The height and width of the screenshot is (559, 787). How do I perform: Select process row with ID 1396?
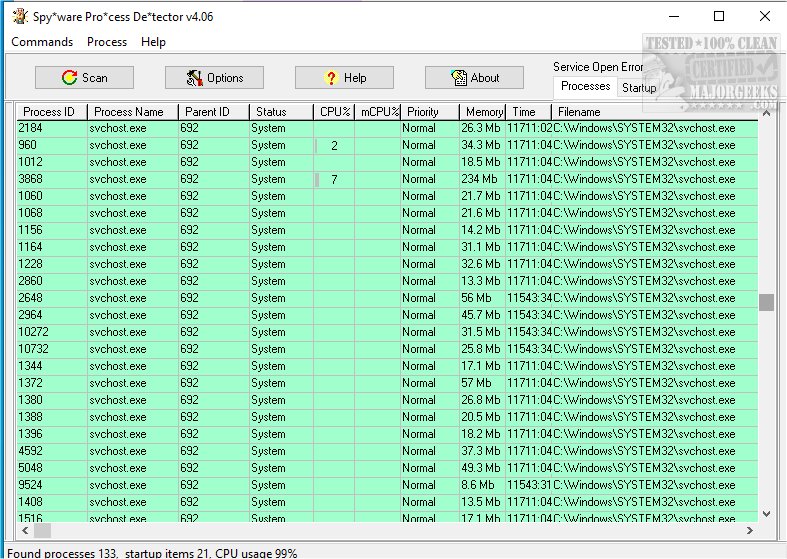[x=387, y=435]
